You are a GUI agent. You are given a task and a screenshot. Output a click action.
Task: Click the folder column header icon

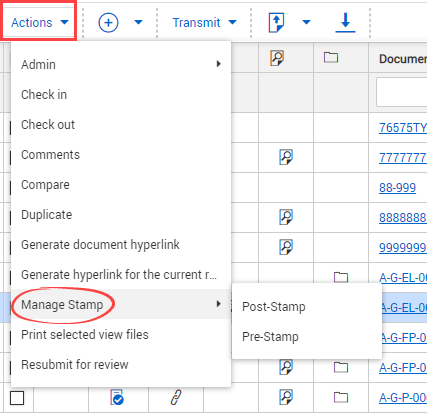click(x=331, y=57)
